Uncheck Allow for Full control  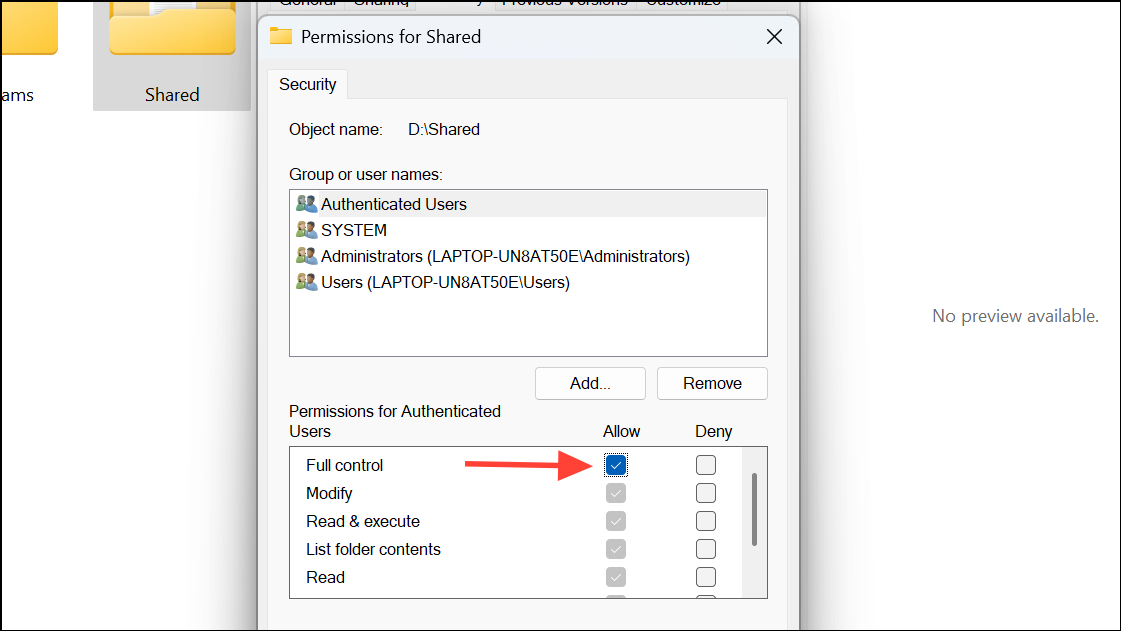(x=616, y=465)
